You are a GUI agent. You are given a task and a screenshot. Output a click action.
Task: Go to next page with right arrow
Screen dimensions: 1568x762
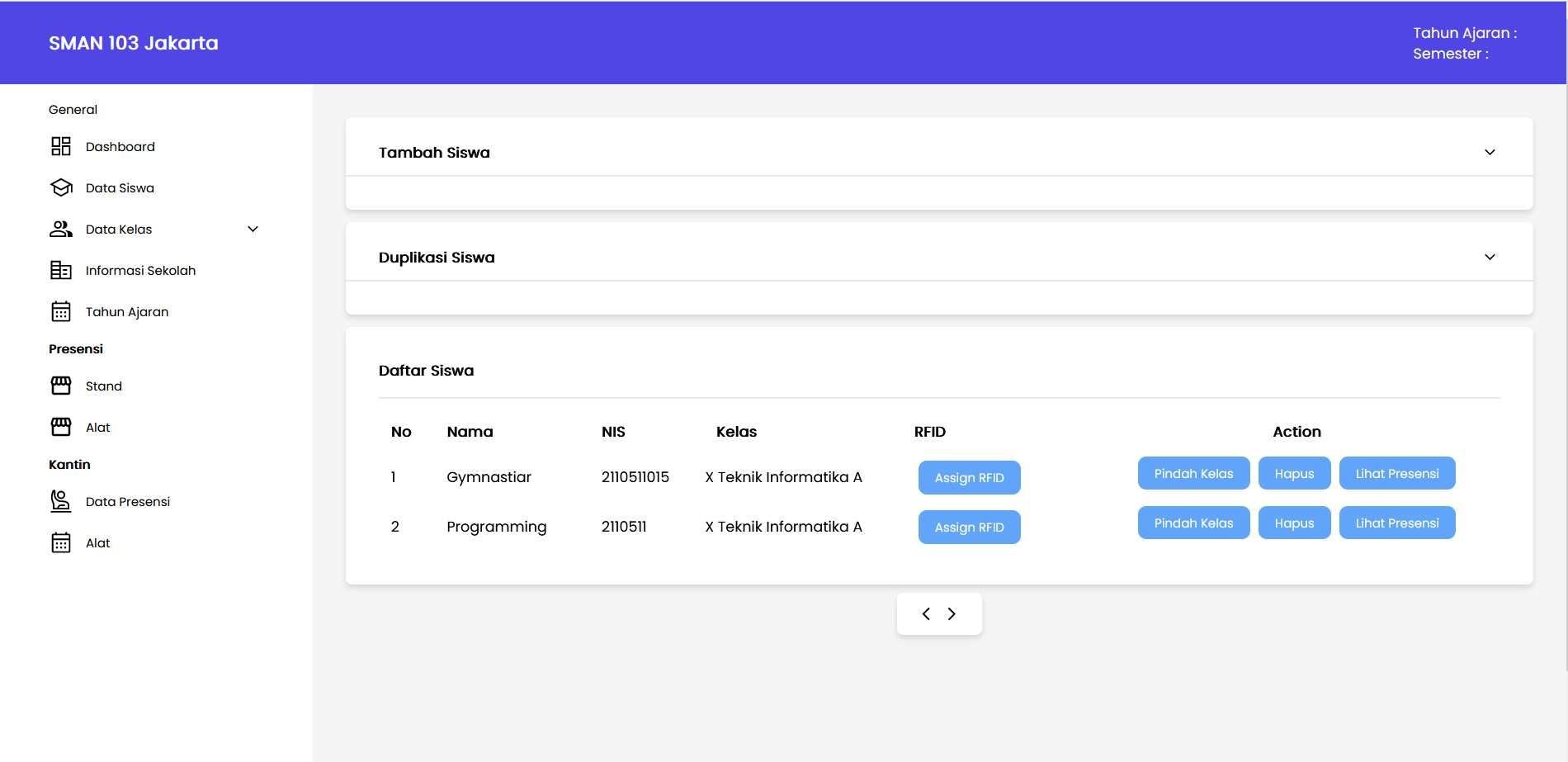(x=952, y=613)
